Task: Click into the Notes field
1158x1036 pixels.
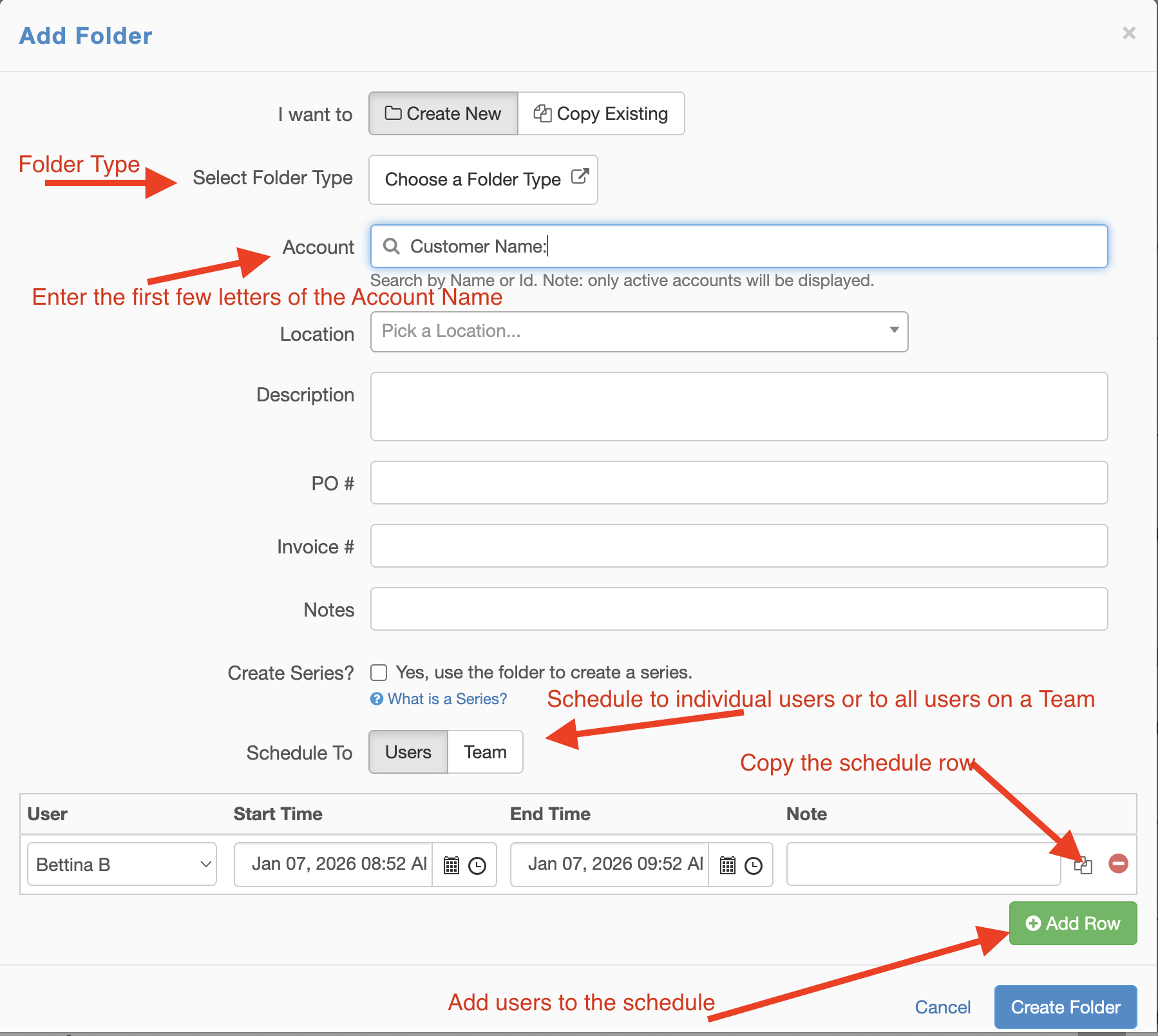Action: tap(739, 609)
